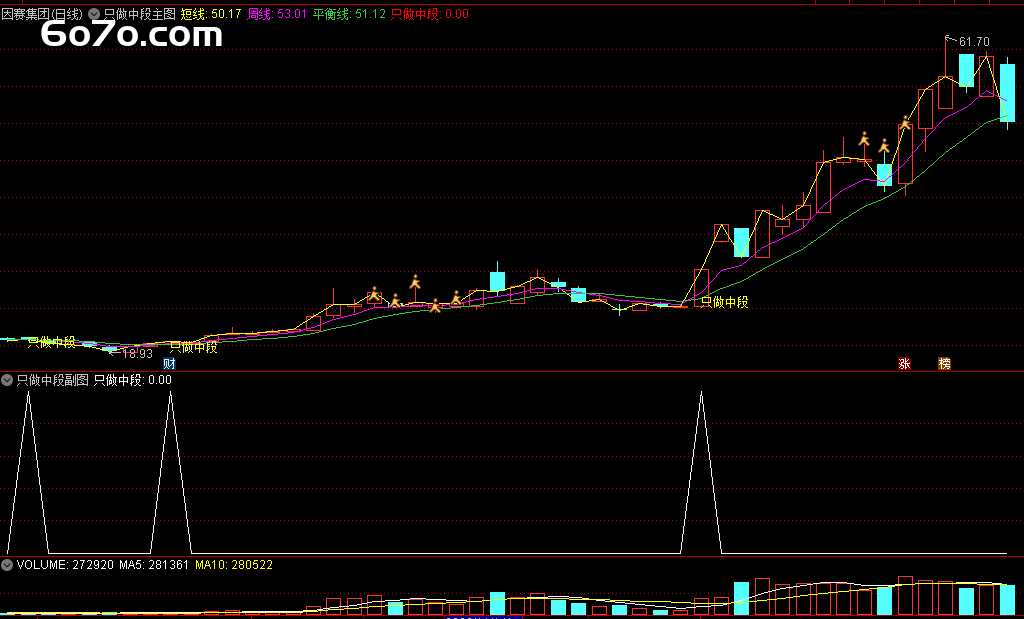Click the 周线: 53.01 value

(277, 14)
